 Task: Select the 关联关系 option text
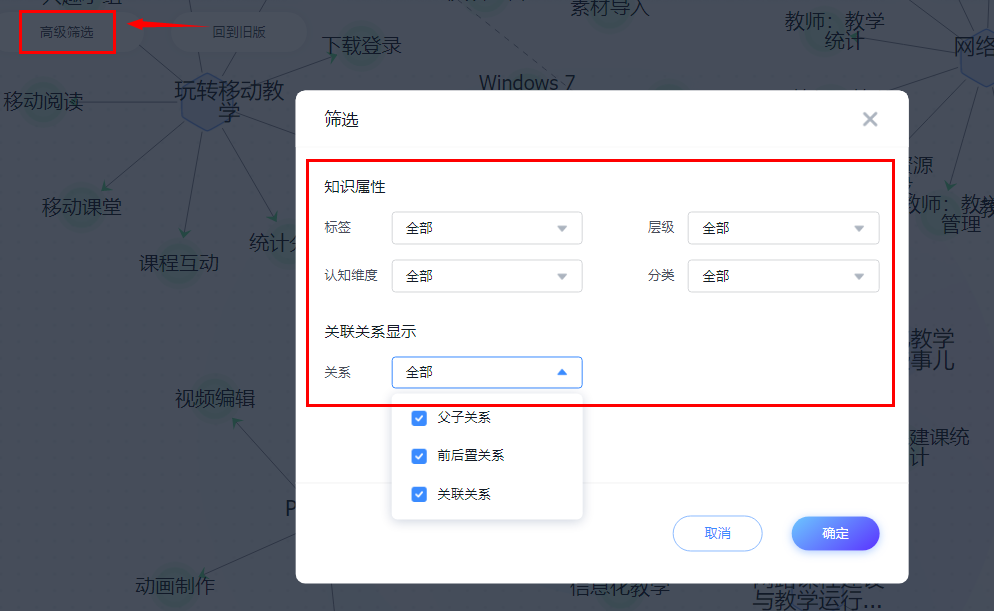pos(464,494)
